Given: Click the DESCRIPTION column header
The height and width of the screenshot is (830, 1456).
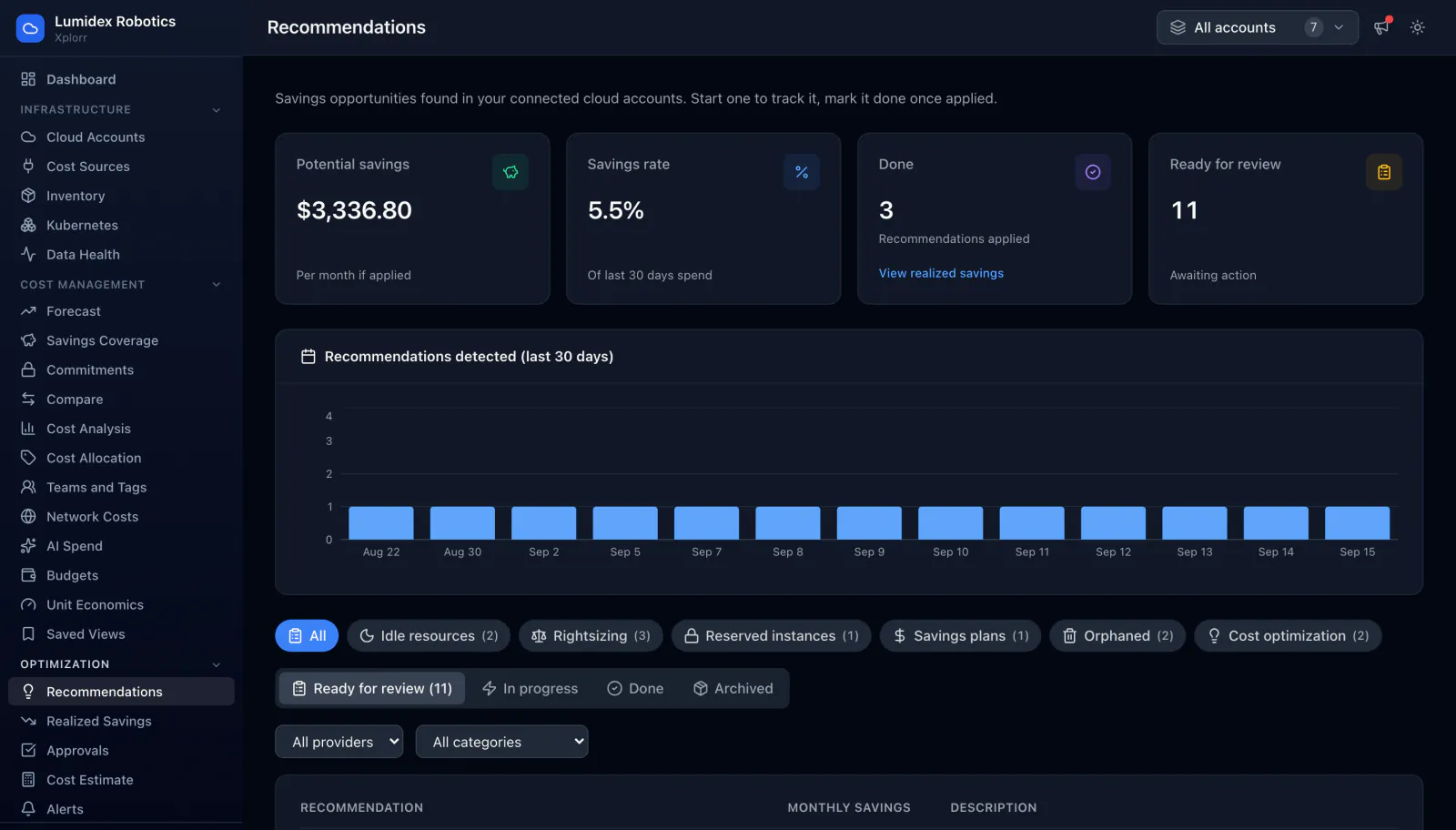Looking at the screenshot, I should pos(994,808).
